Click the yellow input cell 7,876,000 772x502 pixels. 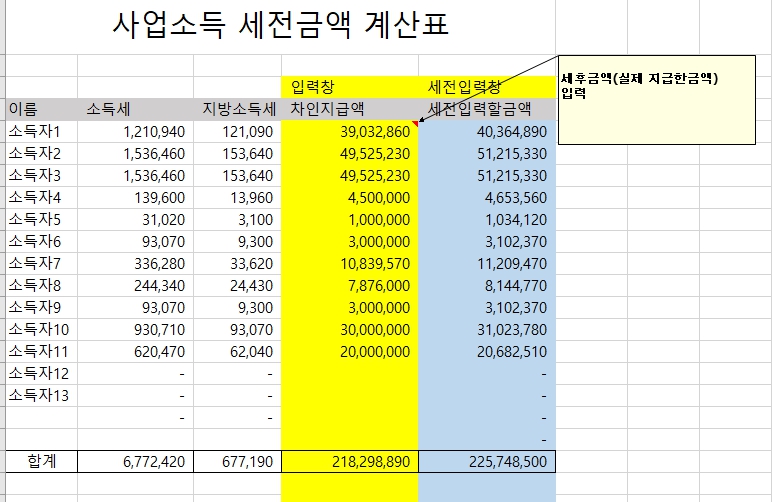[350, 285]
